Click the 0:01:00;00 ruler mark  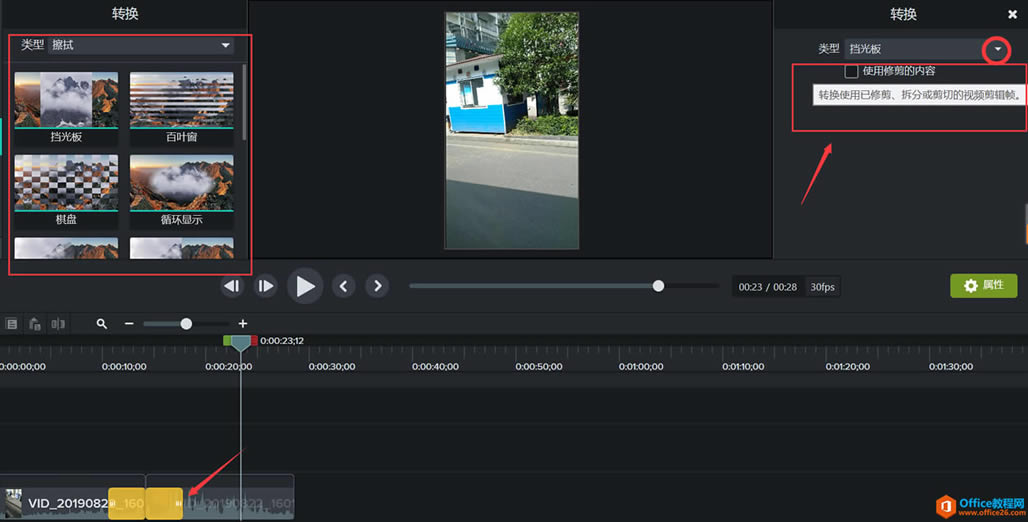641,367
